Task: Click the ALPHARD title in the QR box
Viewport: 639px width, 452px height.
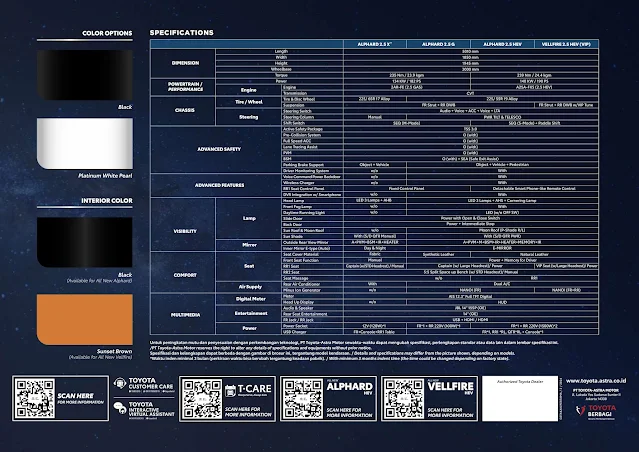Action: tap(350, 386)
